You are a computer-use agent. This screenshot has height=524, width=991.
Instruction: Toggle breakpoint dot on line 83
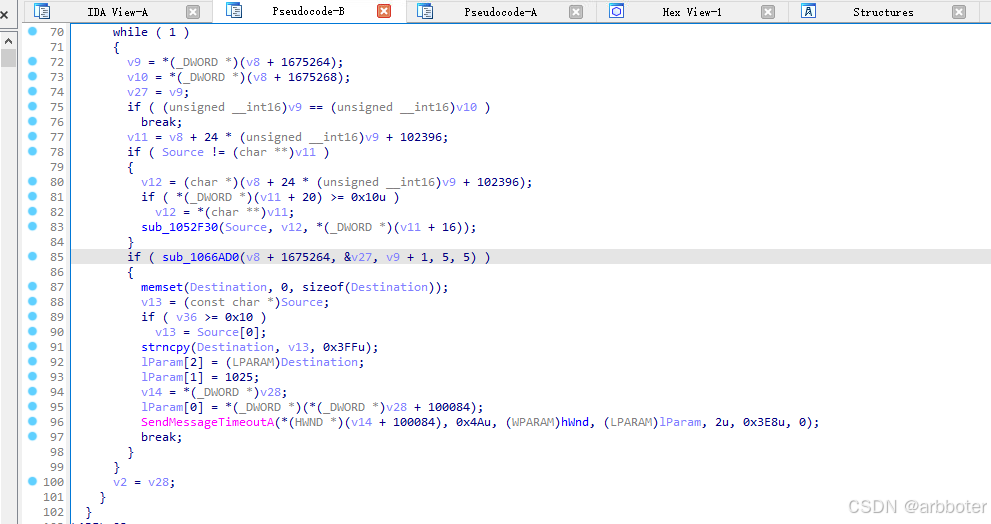click(32, 226)
